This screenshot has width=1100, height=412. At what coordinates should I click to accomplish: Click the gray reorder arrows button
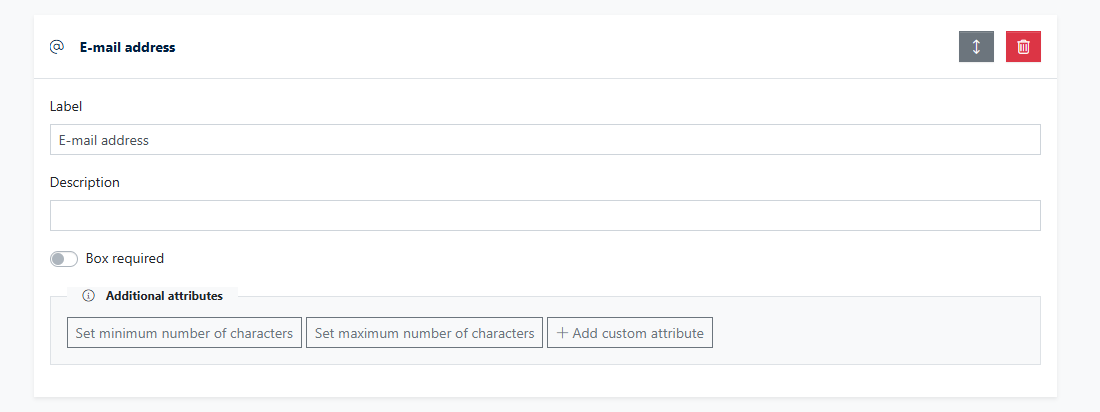[x=976, y=46]
